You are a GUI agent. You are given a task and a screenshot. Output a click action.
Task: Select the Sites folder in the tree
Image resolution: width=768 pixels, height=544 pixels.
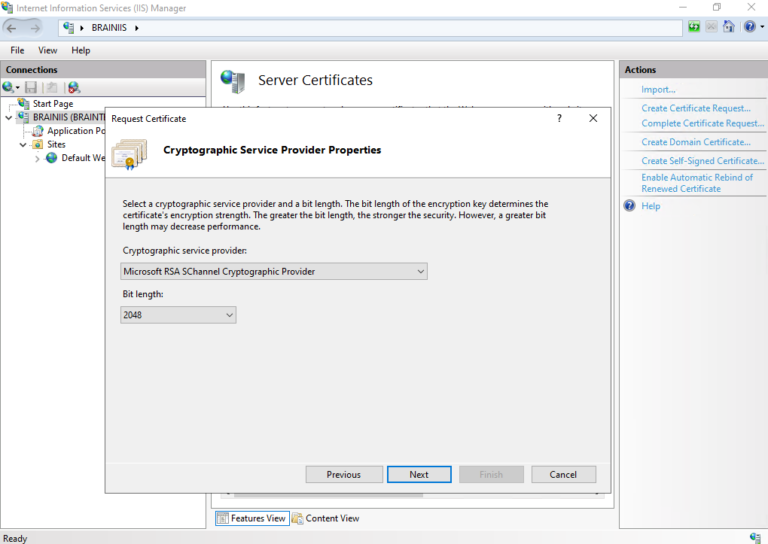(56, 144)
